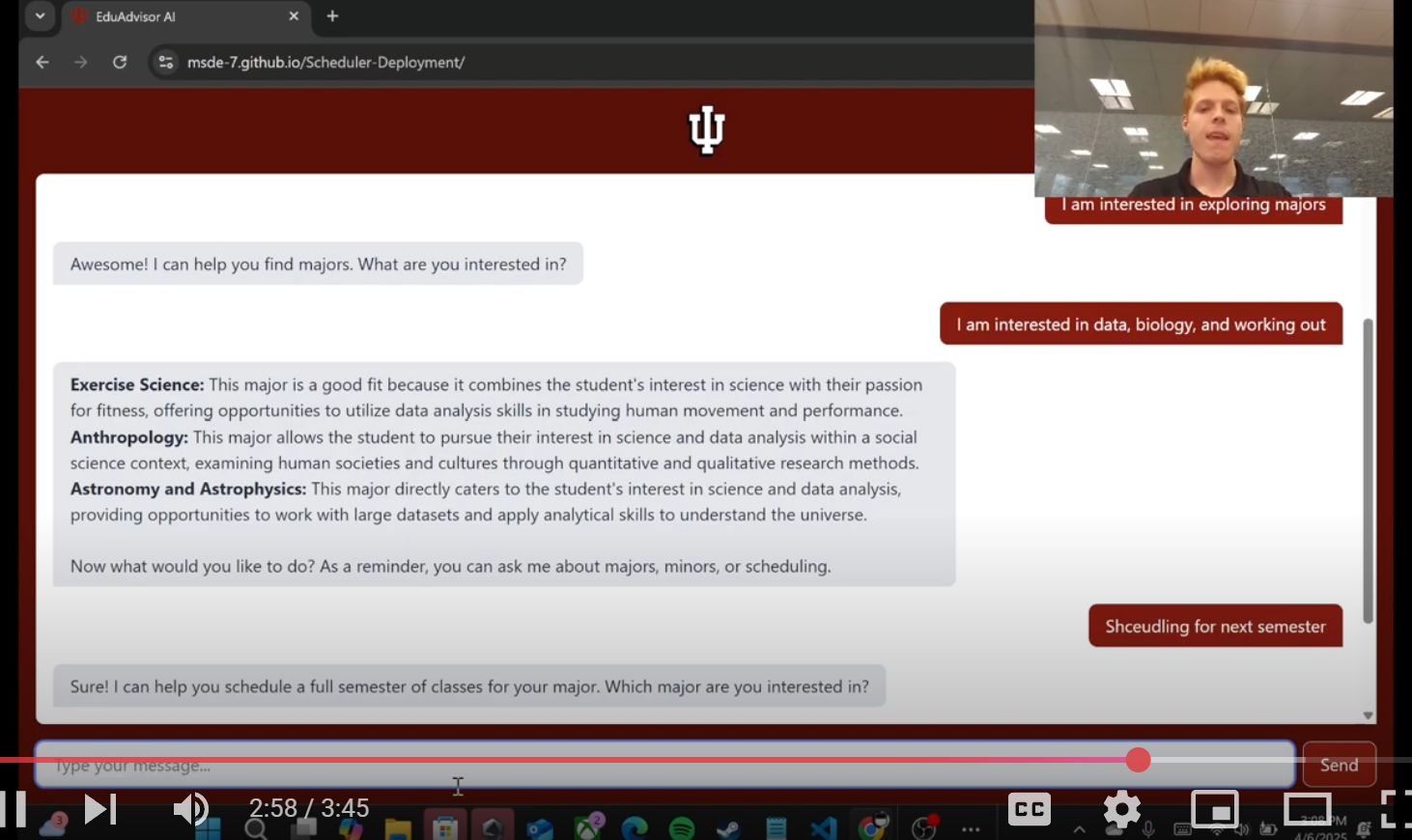The height and width of the screenshot is (840, 1412).
Task: Open Outlook from the taskbar
Action: [x=540, y=828]
